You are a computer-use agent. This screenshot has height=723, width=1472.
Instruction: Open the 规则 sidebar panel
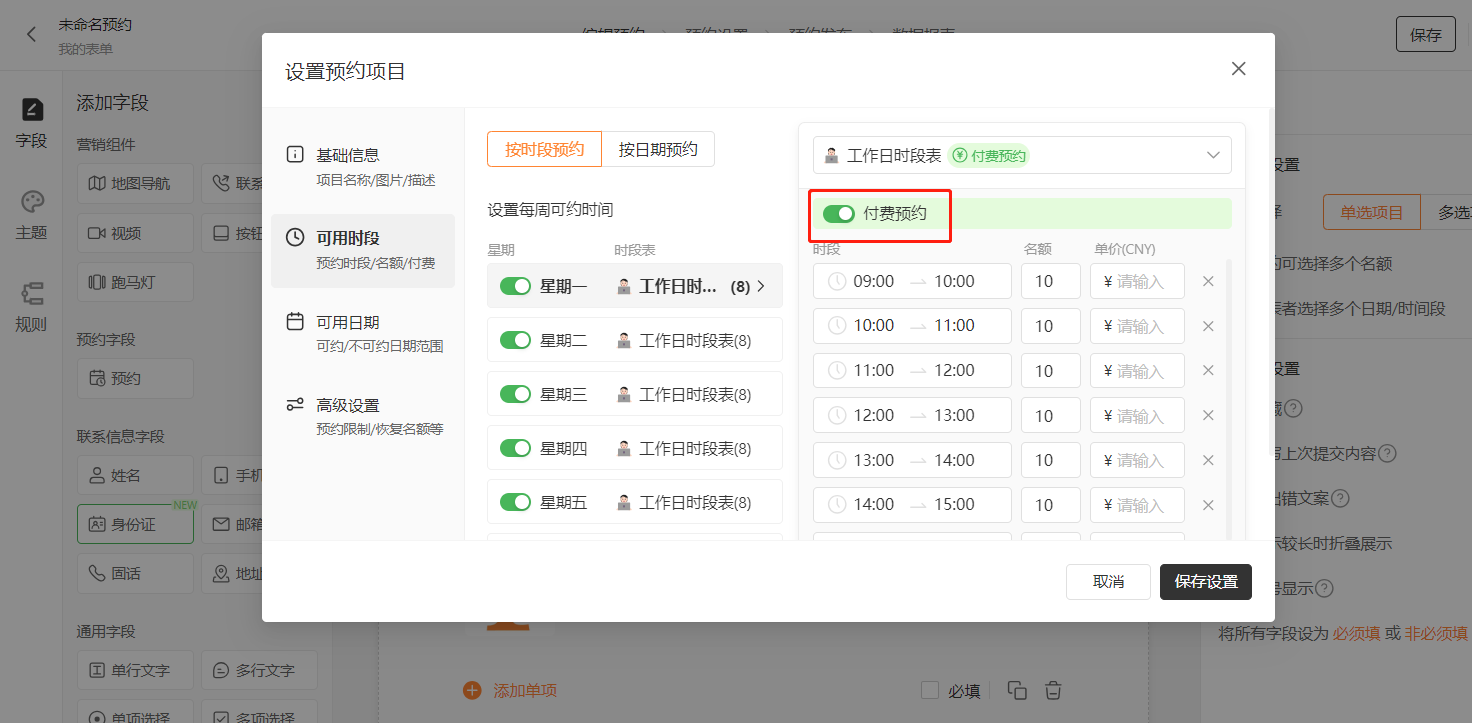click(x=32, y=307)
